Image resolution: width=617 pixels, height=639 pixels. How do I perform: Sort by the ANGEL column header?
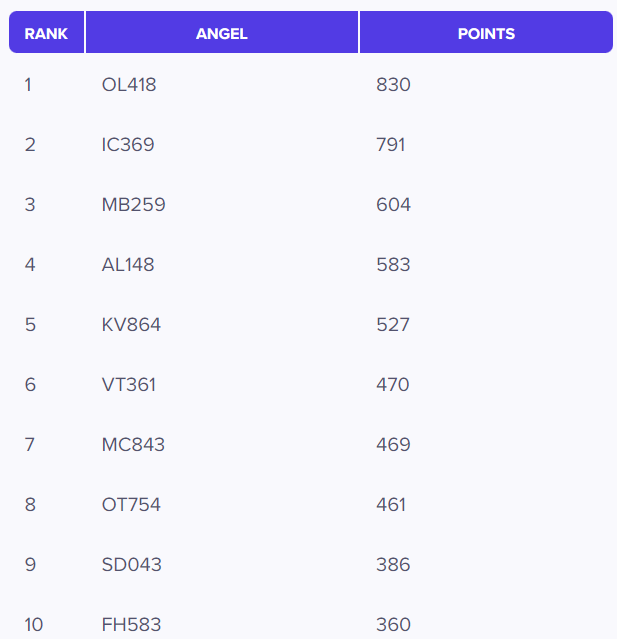tap(221, 33)
